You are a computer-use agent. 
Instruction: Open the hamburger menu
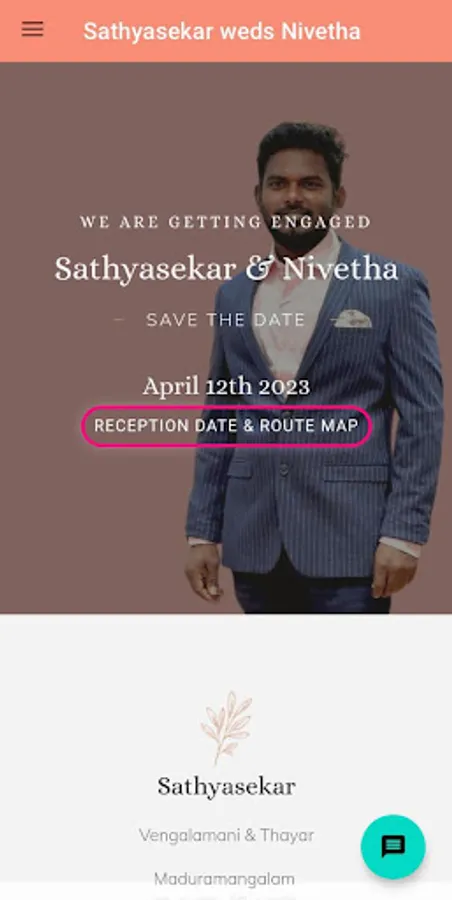click(x=33, y=29)
